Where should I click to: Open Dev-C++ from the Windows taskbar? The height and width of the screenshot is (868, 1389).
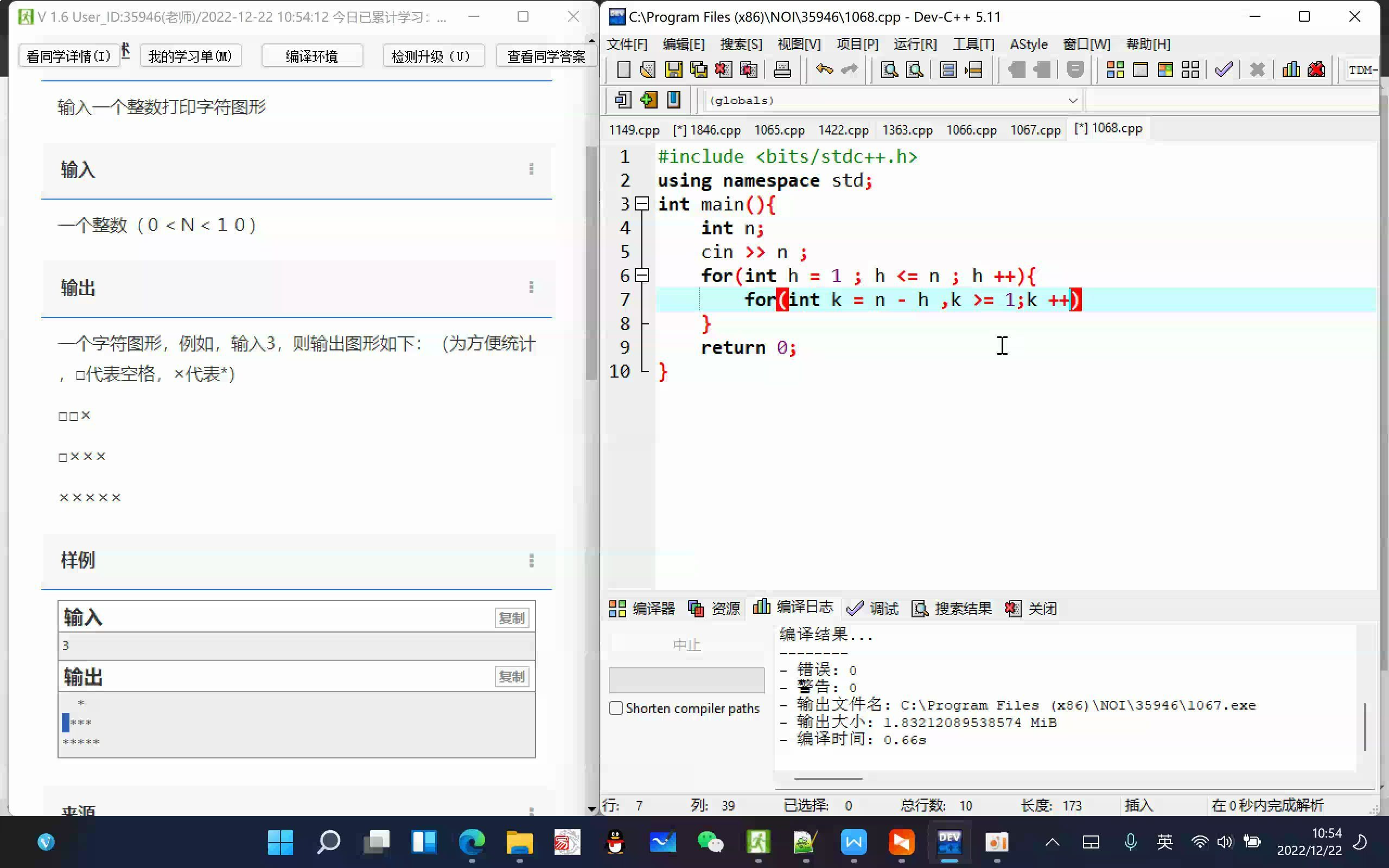tap(949, 842)
